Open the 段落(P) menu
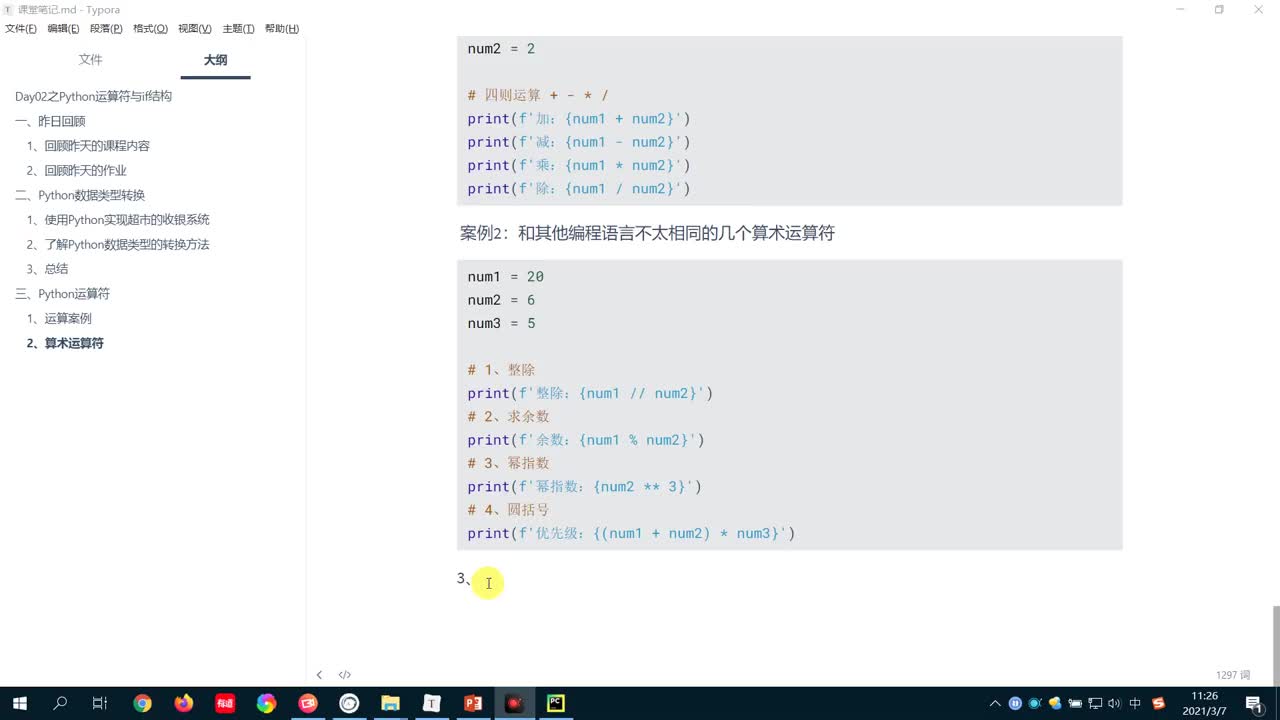The image size is (1280, 720). 106,28
